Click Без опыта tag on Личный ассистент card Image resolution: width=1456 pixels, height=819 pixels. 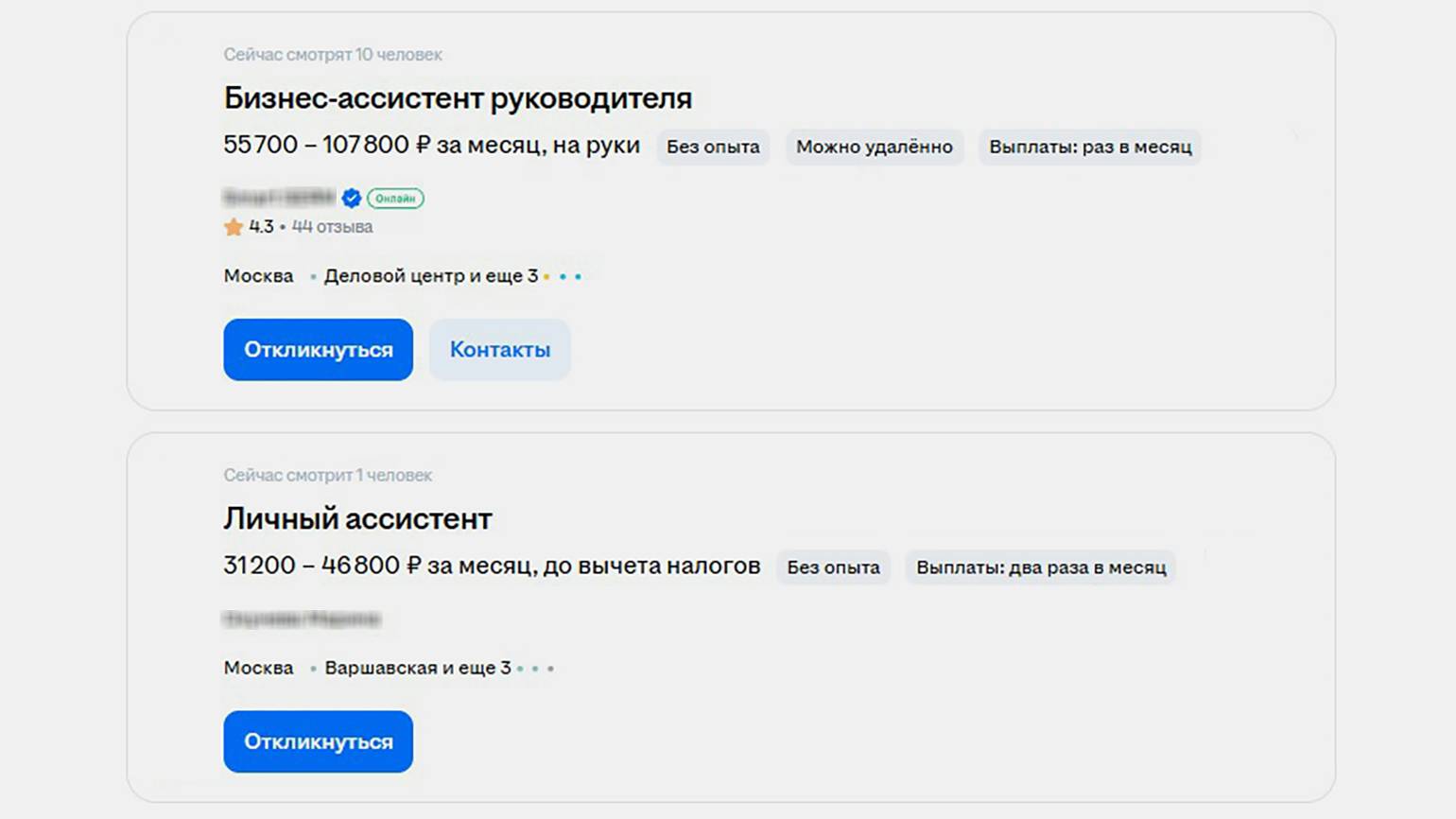point(833,567)
